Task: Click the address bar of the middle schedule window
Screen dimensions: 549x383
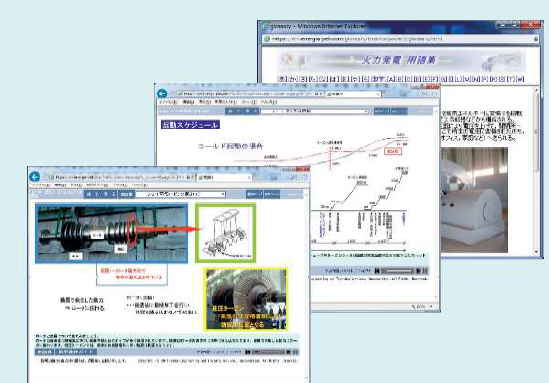Action: (250, 94)
